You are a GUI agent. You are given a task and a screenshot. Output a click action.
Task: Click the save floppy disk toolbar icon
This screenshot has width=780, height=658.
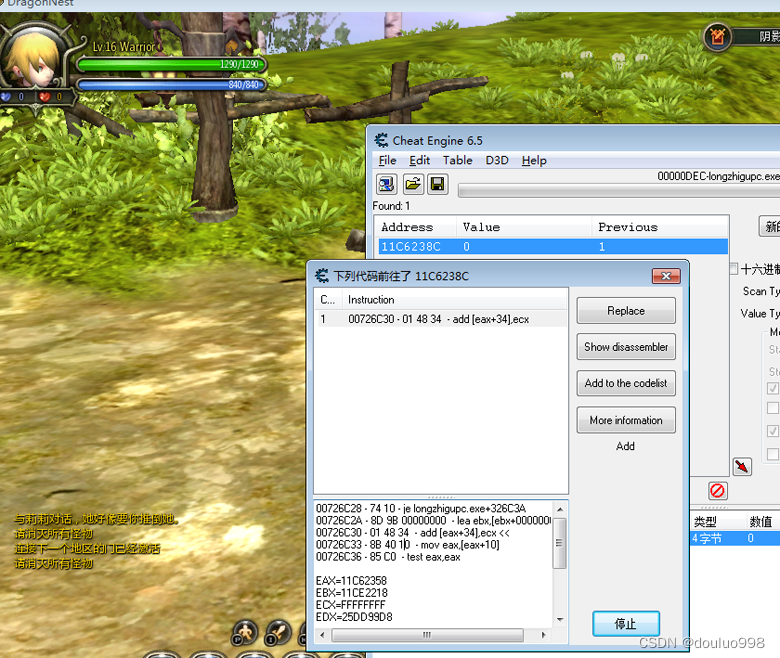point(438,185)
